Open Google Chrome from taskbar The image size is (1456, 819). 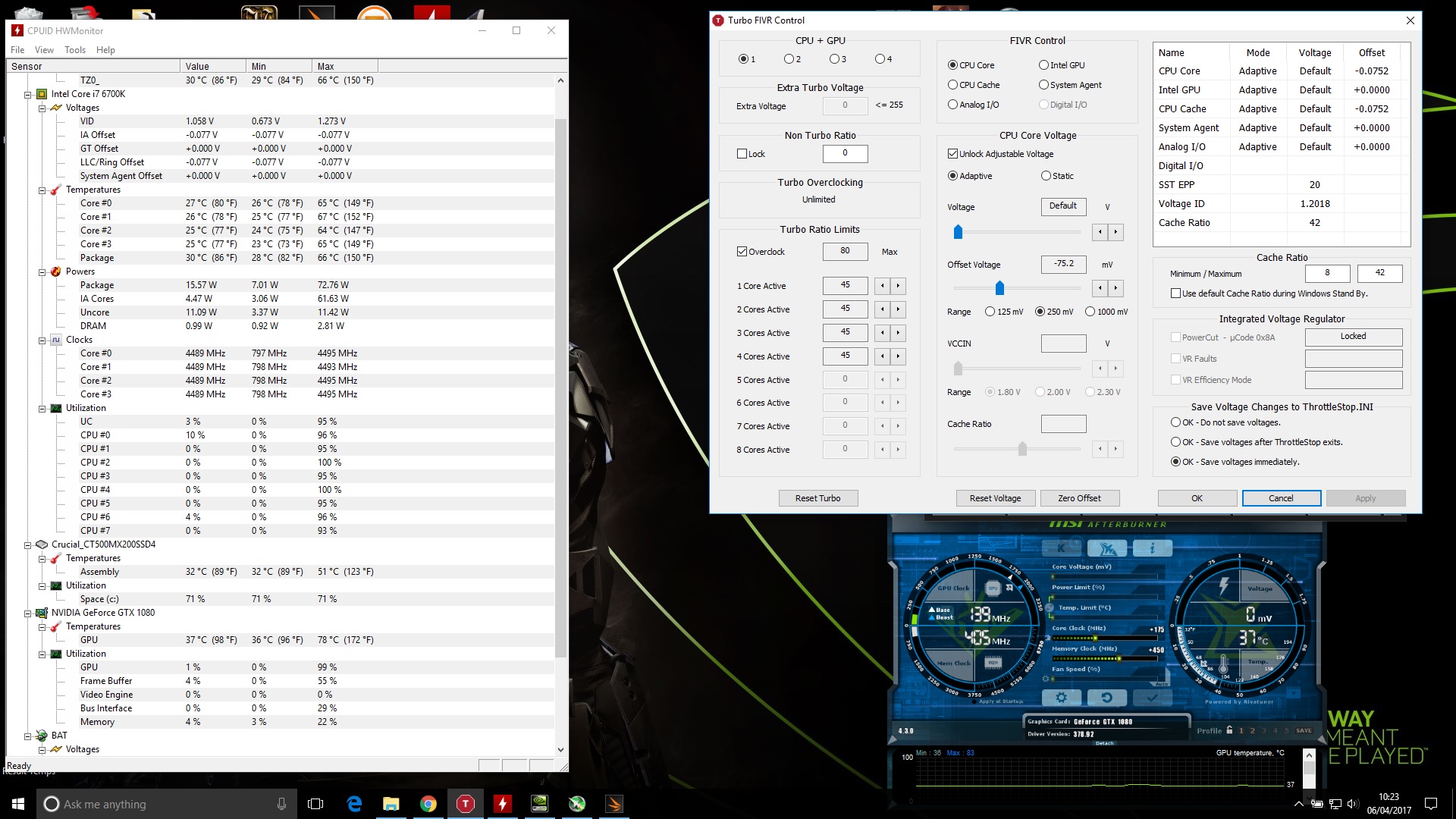[x=428, y=804]
